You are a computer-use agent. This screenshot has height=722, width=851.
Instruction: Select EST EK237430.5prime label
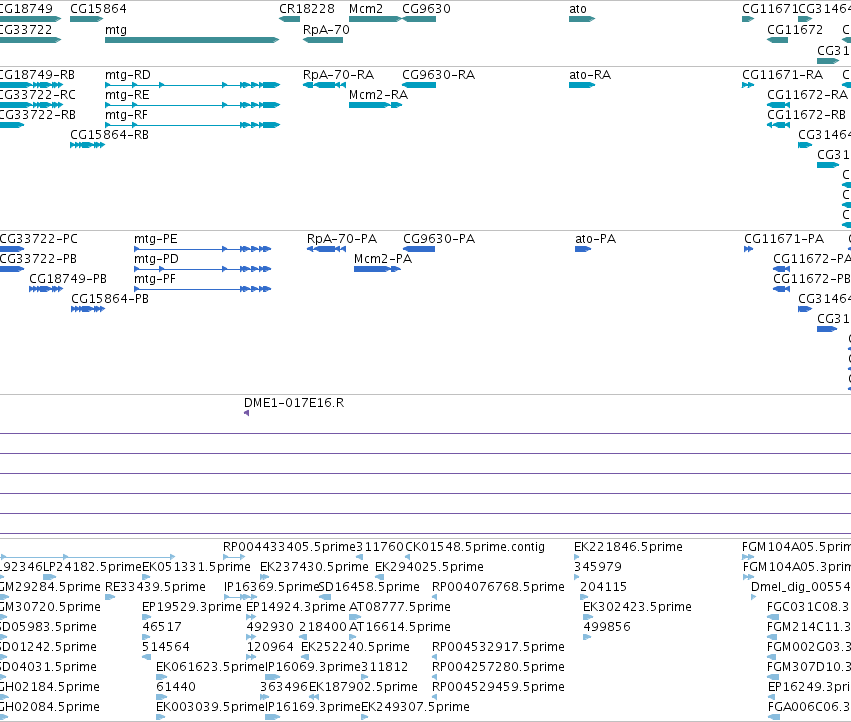coord(314,567)
